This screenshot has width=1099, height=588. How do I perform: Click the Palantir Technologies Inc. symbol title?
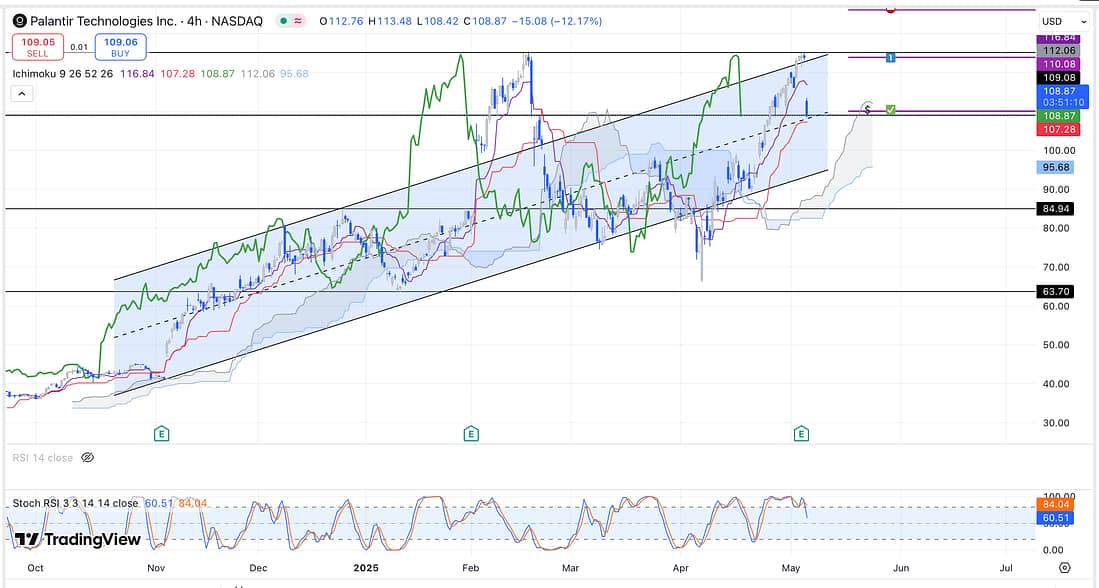coord(103,21)
